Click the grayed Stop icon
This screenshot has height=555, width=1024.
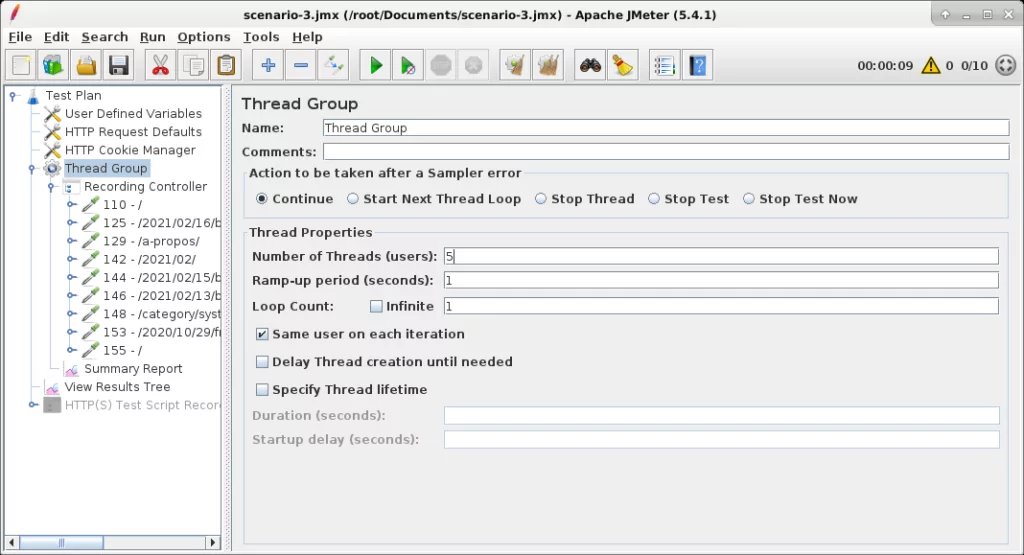tap(441, 65)
